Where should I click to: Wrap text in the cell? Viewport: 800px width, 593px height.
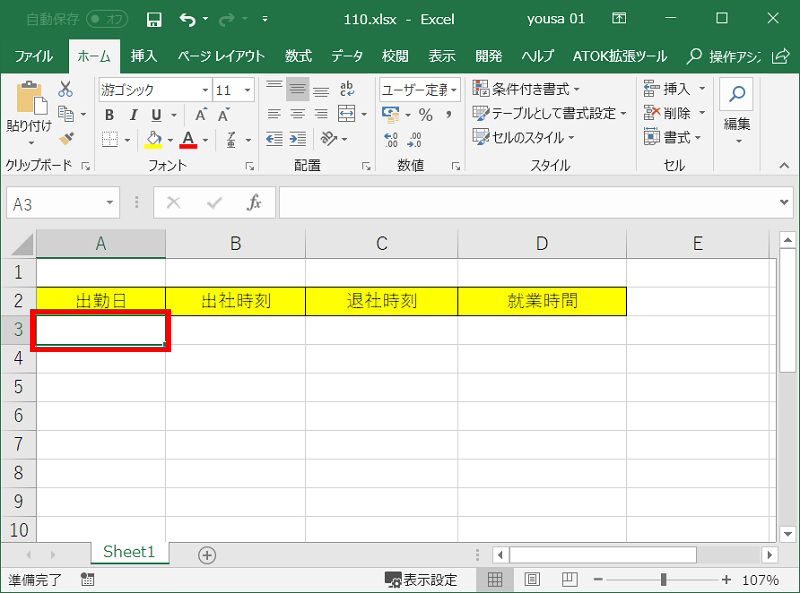point(347,89)
